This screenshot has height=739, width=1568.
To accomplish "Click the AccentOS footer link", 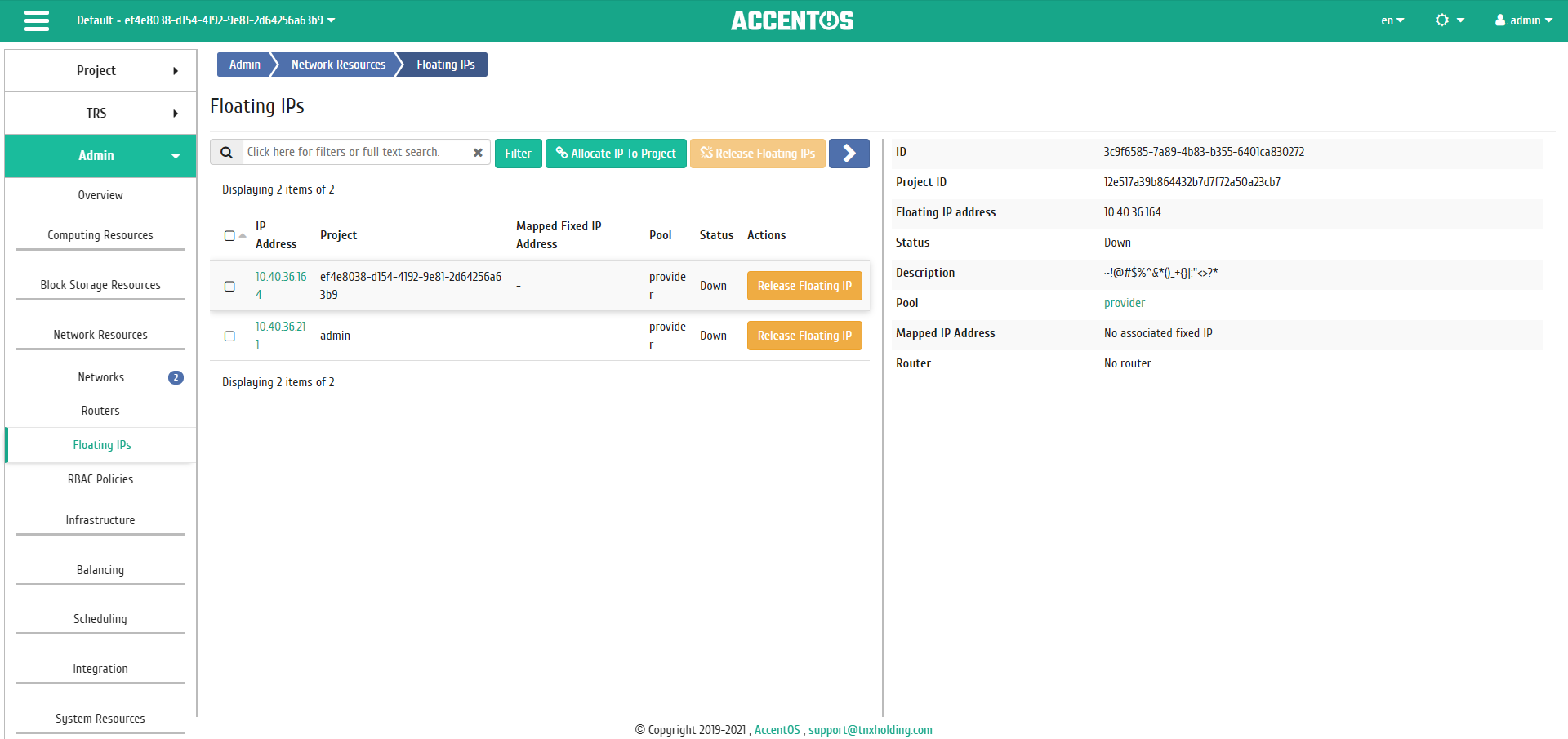I will coord(777,730).
